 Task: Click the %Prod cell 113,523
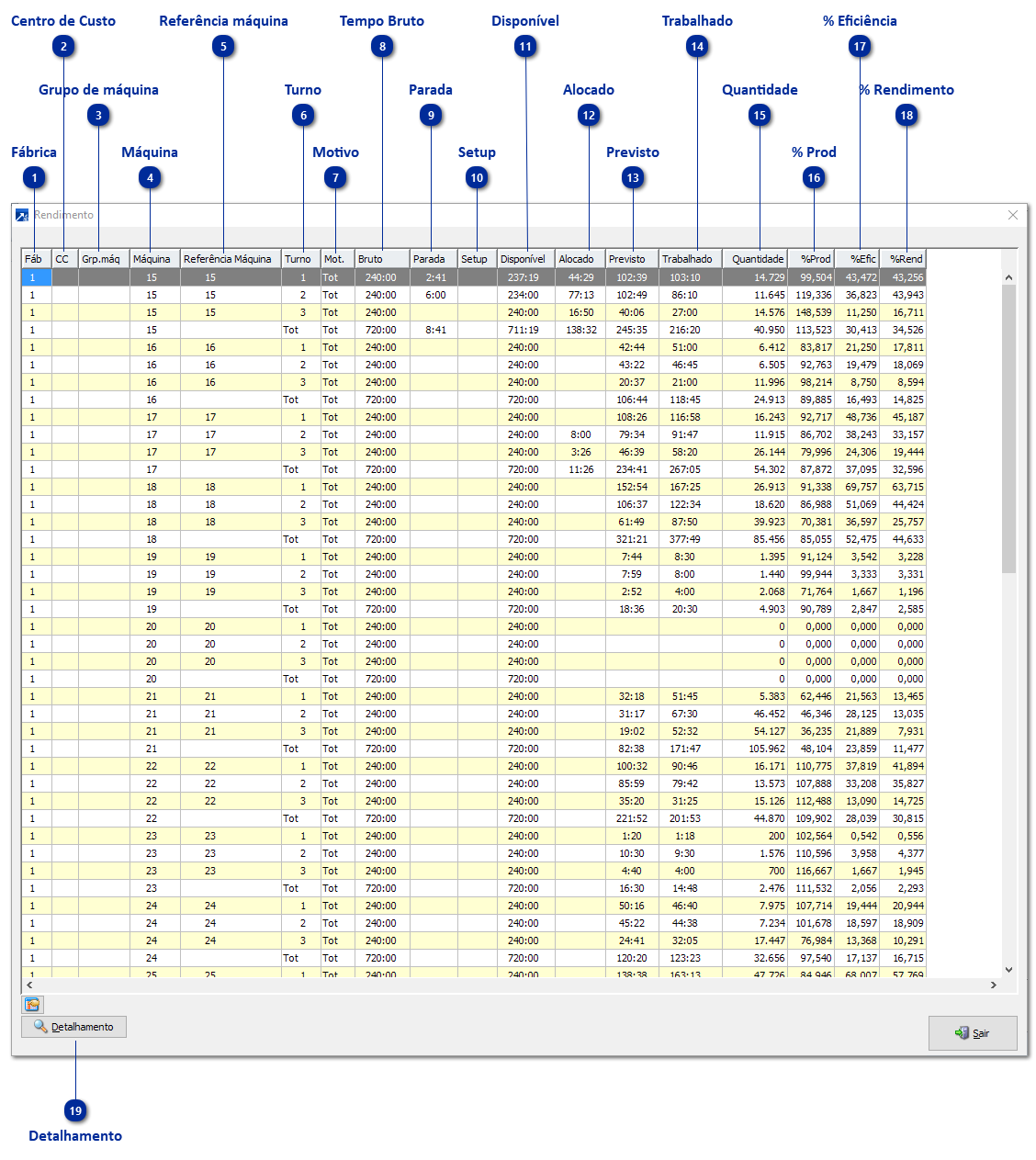[x=811, y=330]
